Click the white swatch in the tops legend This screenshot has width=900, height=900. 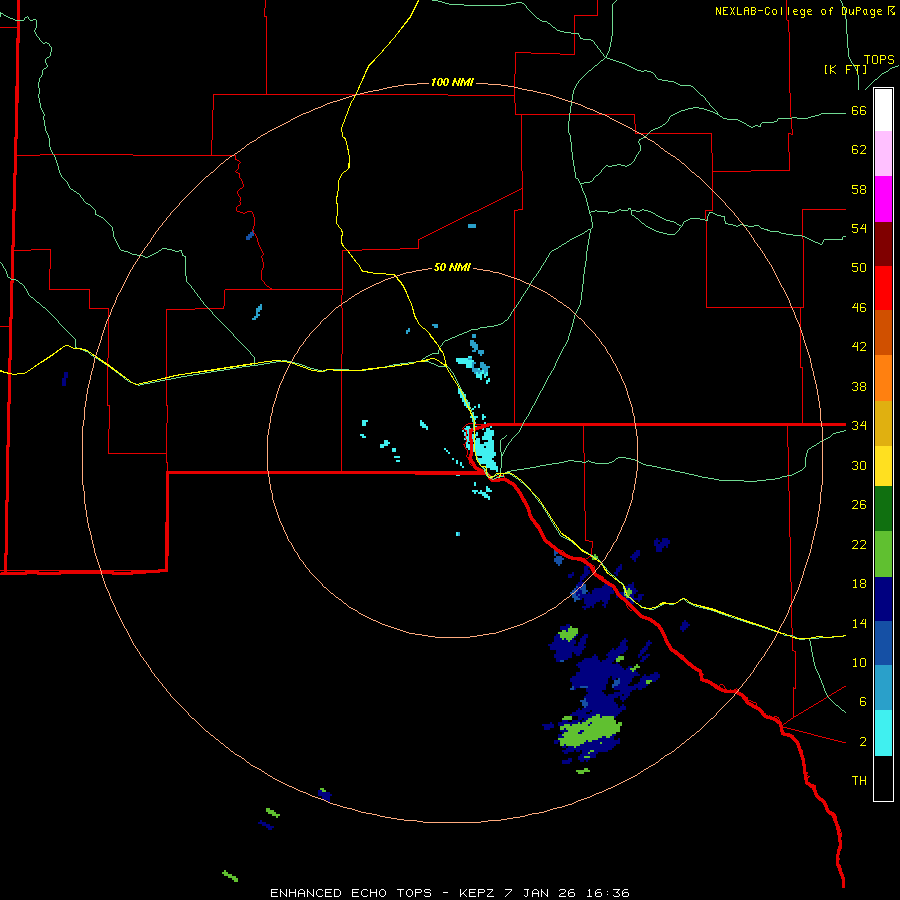click(883, 110)
